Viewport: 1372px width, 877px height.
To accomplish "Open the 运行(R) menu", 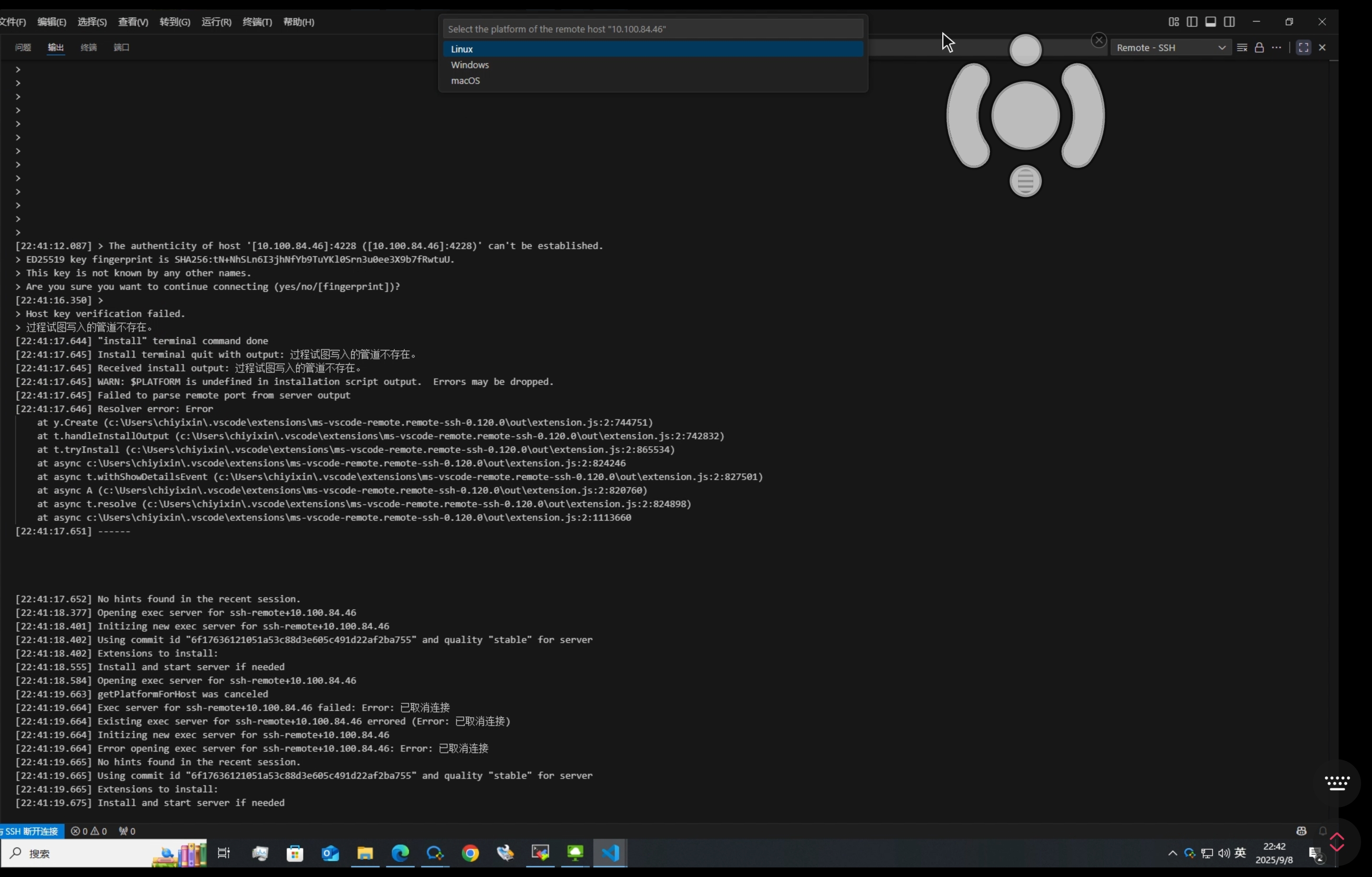I will 216,21.
